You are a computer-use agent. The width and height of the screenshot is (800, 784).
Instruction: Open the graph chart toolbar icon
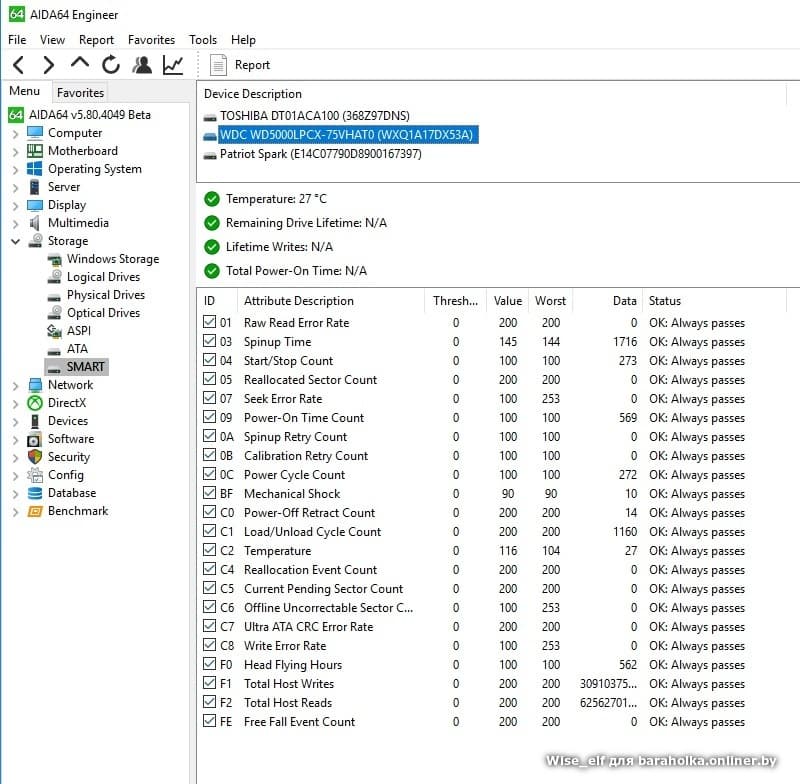pos(173,65)
